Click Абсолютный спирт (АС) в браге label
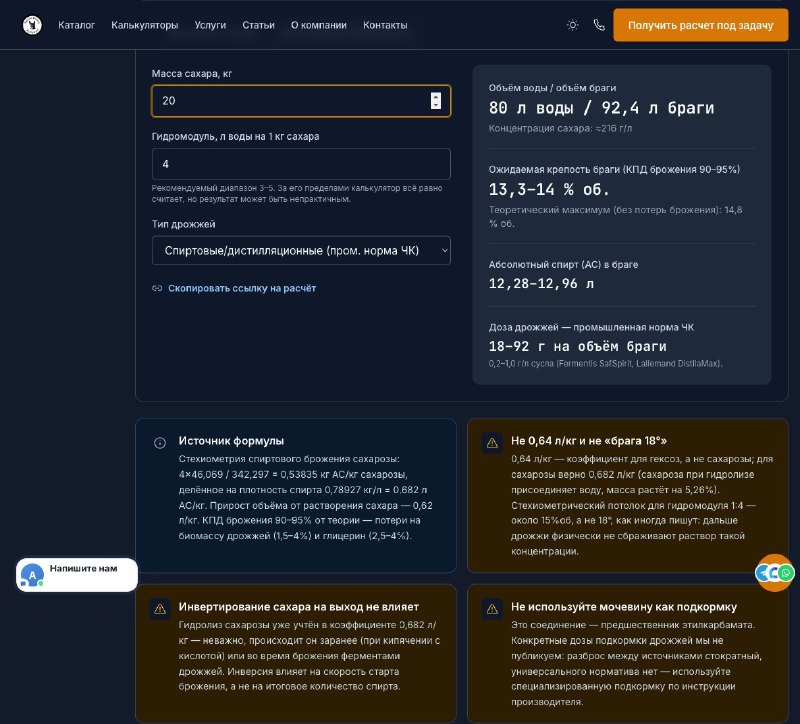This screenshot has width=800, height=724. (x=563, y=264)
